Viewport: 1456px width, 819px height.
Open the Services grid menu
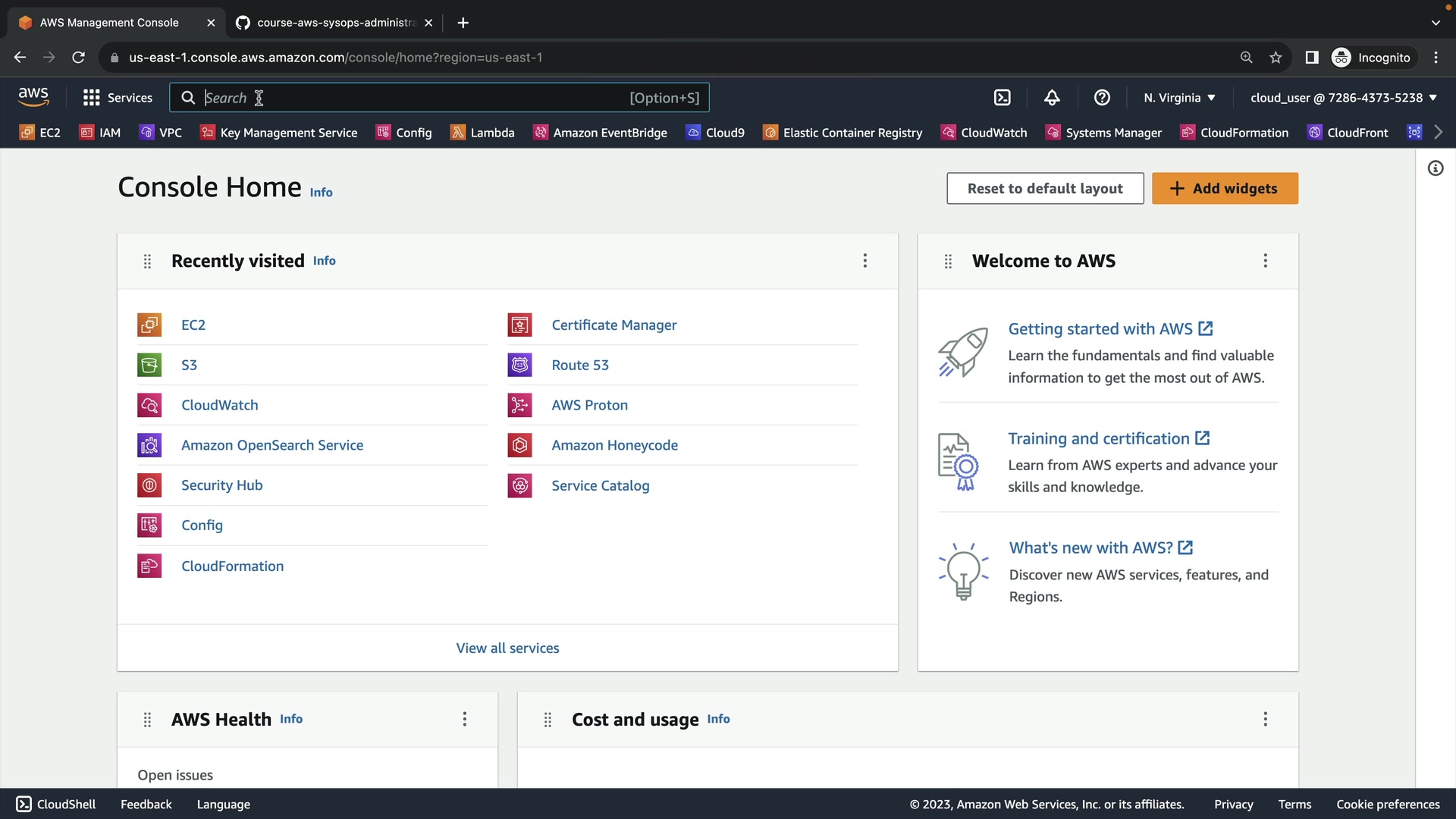click(x=118, y=98)
